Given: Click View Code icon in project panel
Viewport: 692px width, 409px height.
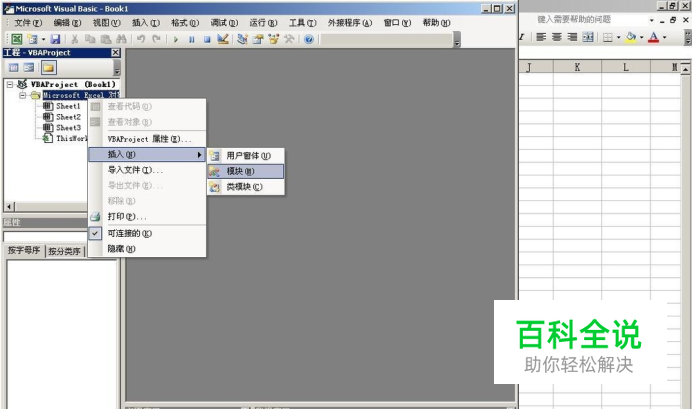Looking at the screenshot, I should point(14,68).
